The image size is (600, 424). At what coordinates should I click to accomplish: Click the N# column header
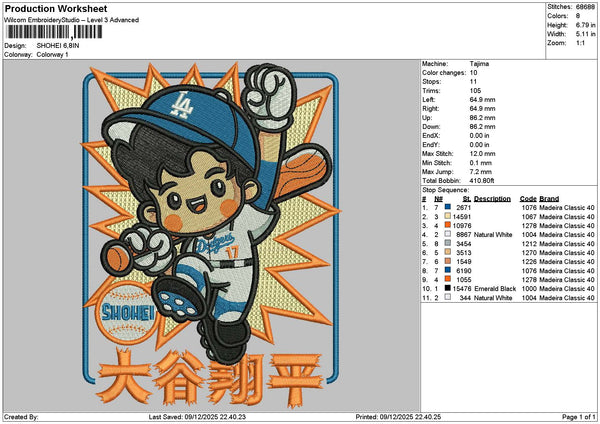[438, 199]
